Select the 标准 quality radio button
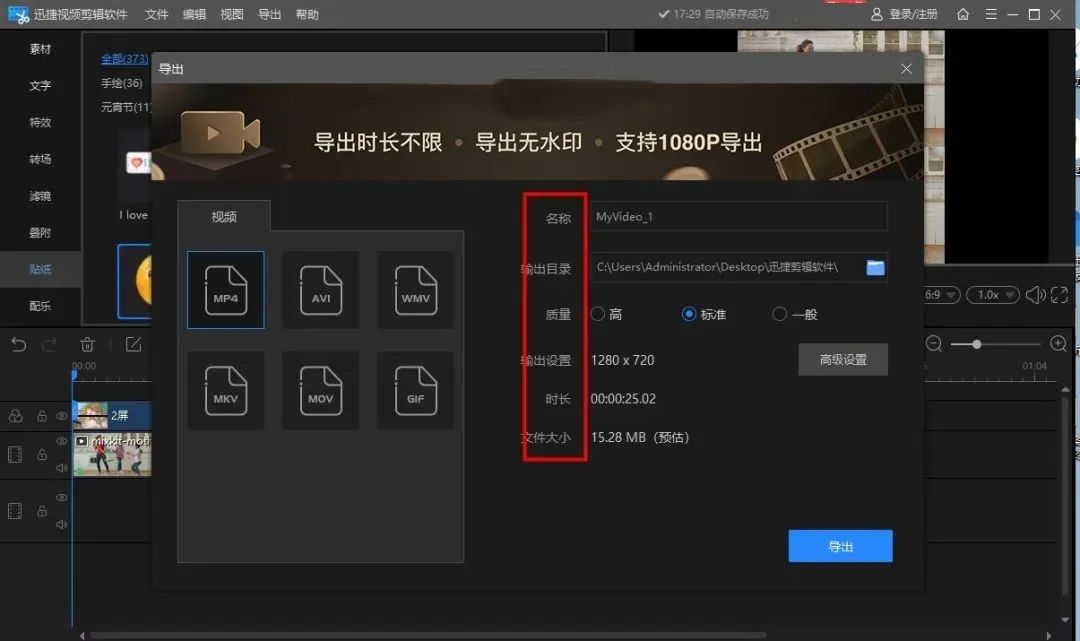The image size is (1080, 641). pyautogui.click(x=689, y=313)
